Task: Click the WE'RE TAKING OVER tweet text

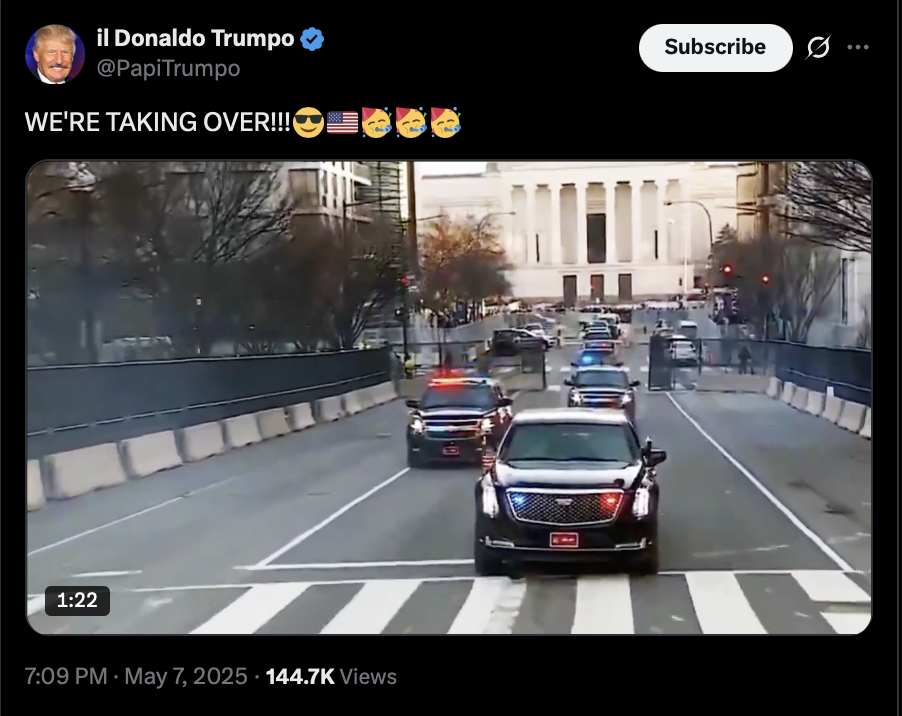Action: (158, 122)
